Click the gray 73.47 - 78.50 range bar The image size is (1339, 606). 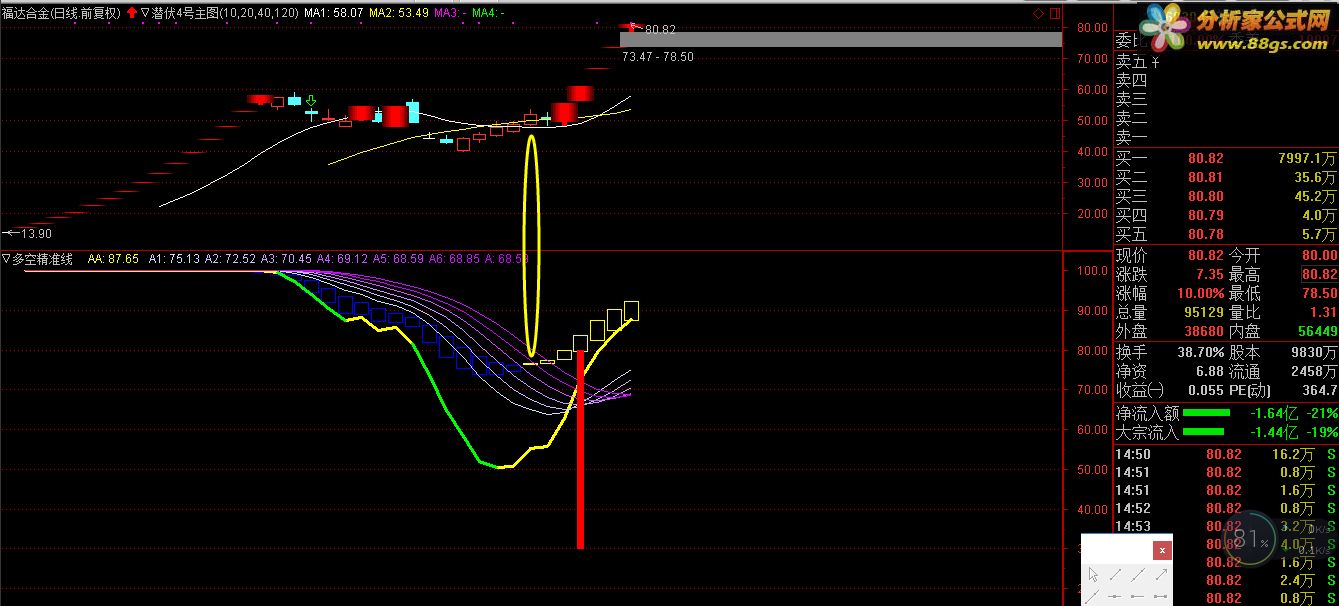(840, 40)
